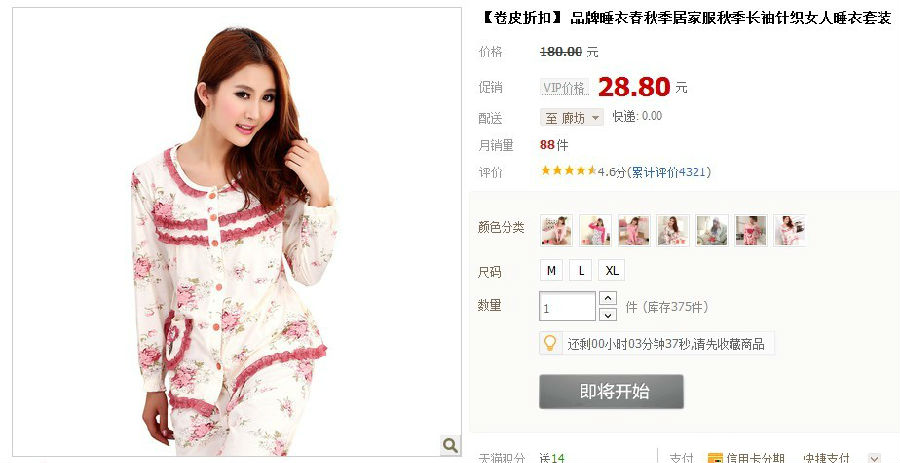
Task: Select size L
Action: (x=581, y=270)
